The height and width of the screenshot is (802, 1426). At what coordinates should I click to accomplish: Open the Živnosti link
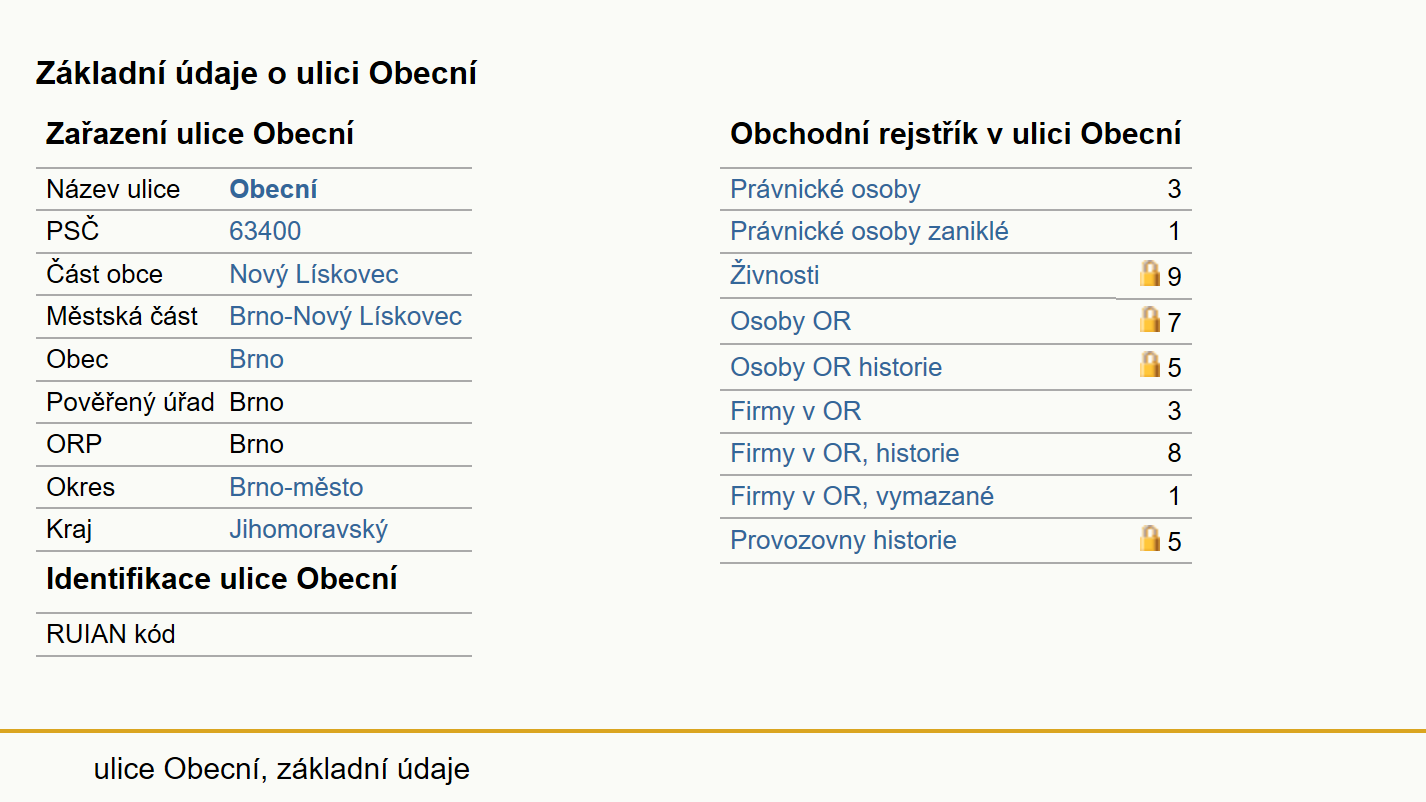775,275
